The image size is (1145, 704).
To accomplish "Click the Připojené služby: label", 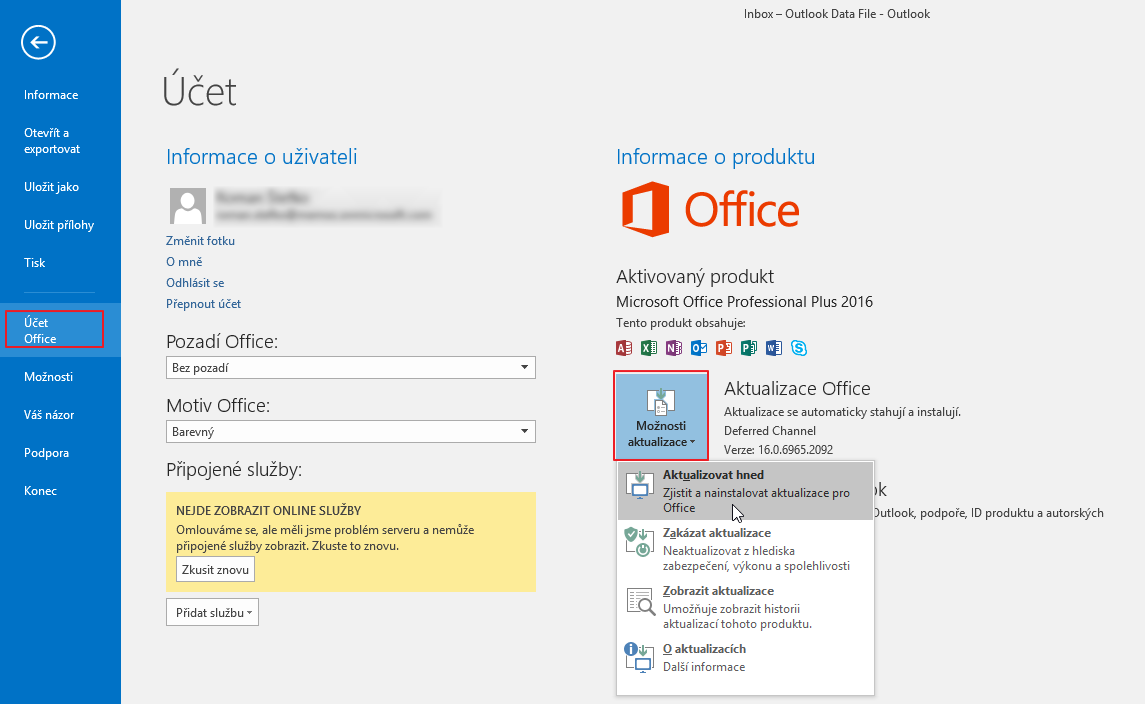I will pyautogui.click(x=234, y=470).
